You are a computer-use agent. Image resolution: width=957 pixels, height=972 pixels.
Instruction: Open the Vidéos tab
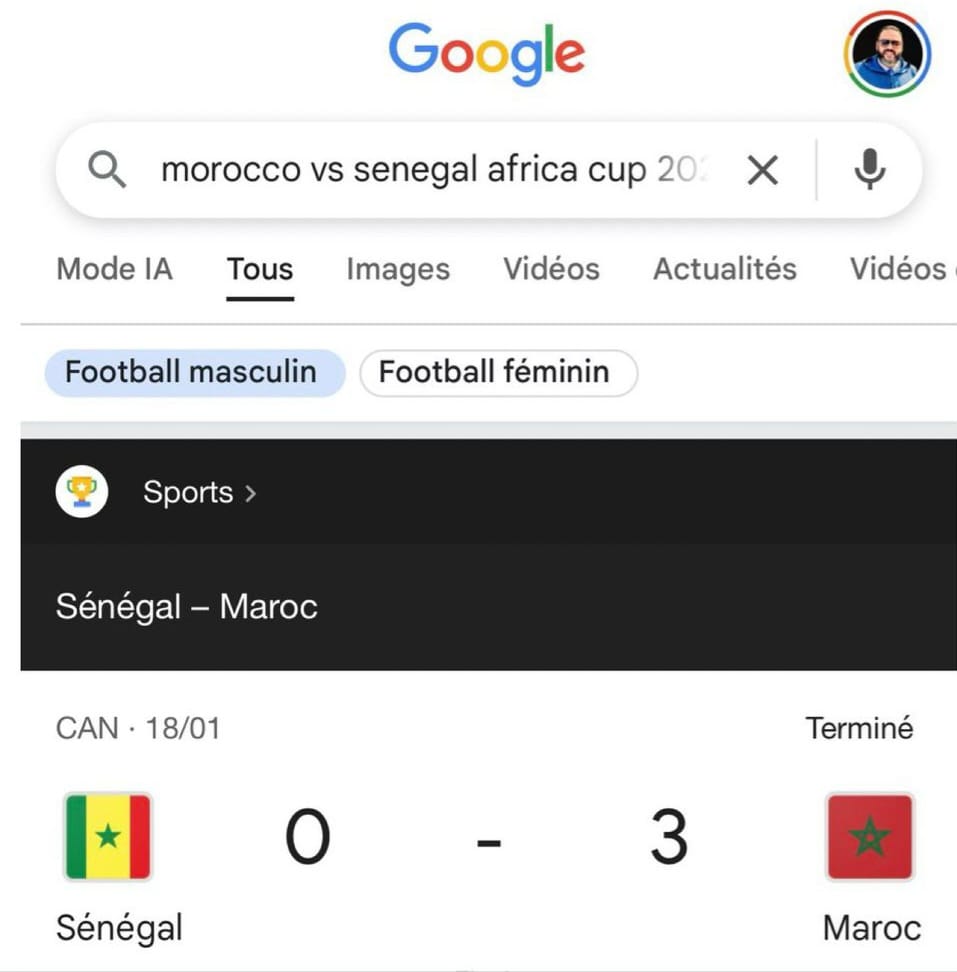pos(551,269)
